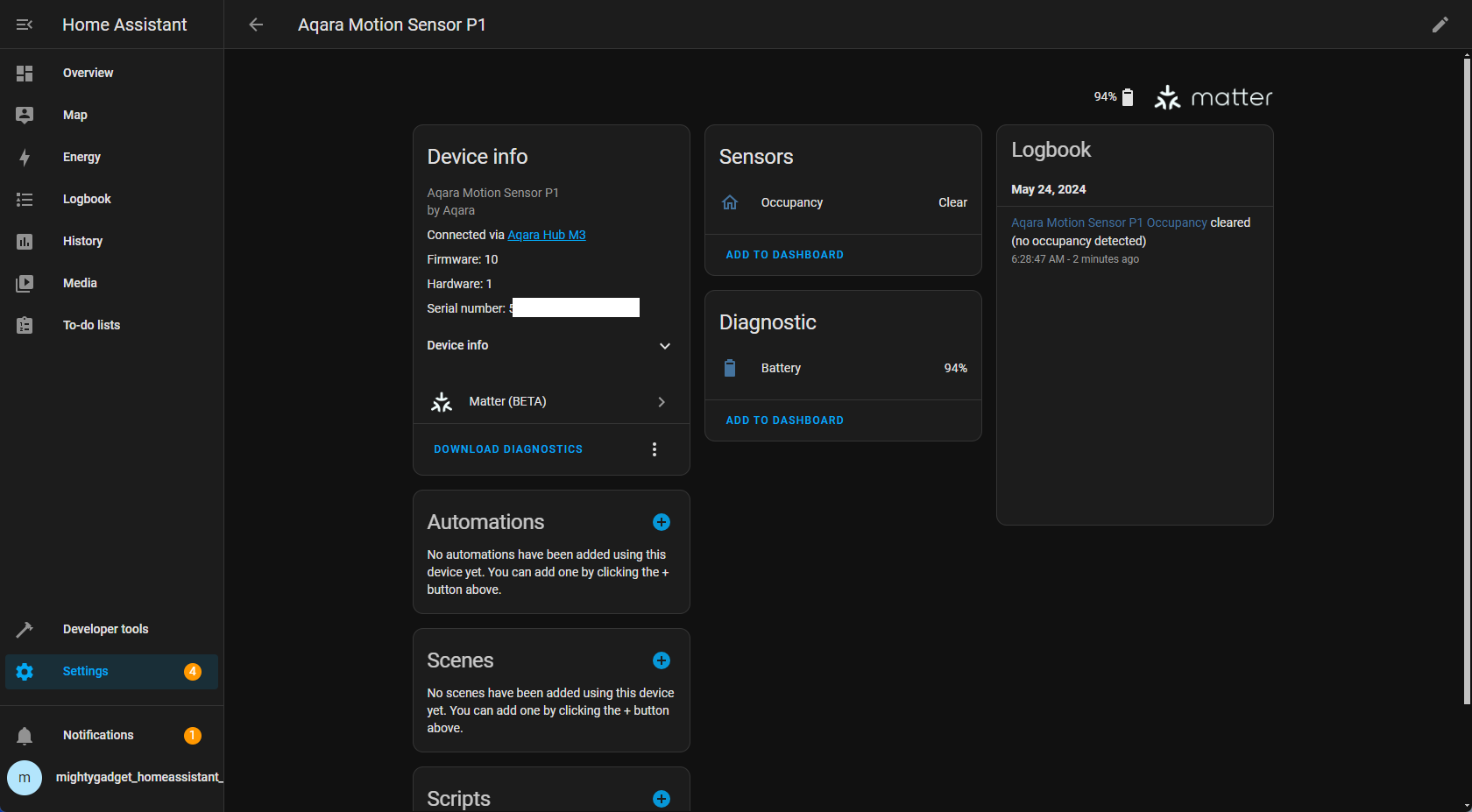Open the Matter (BETA) integration row
Screen dimensions: 1472x812
550,401
